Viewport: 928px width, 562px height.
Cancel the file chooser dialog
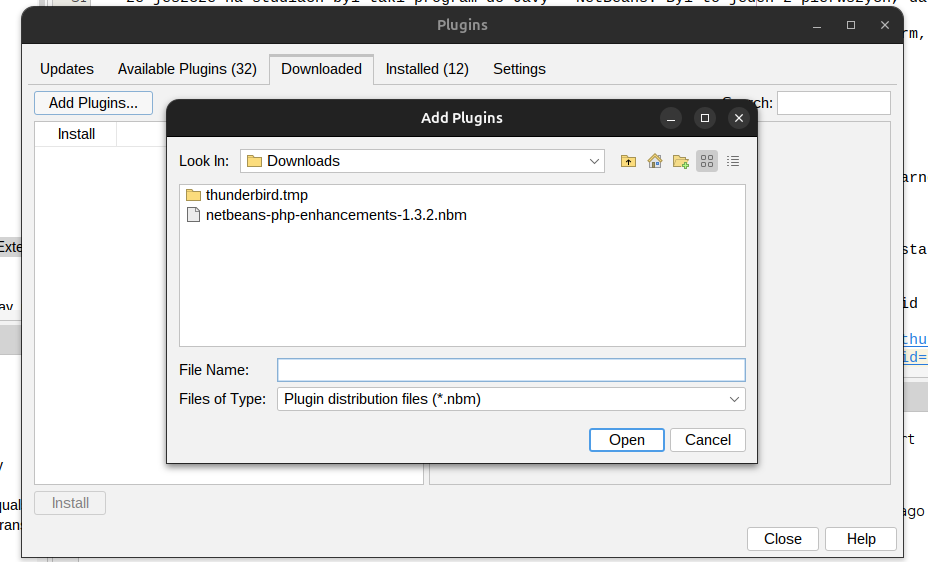(708, 440)
